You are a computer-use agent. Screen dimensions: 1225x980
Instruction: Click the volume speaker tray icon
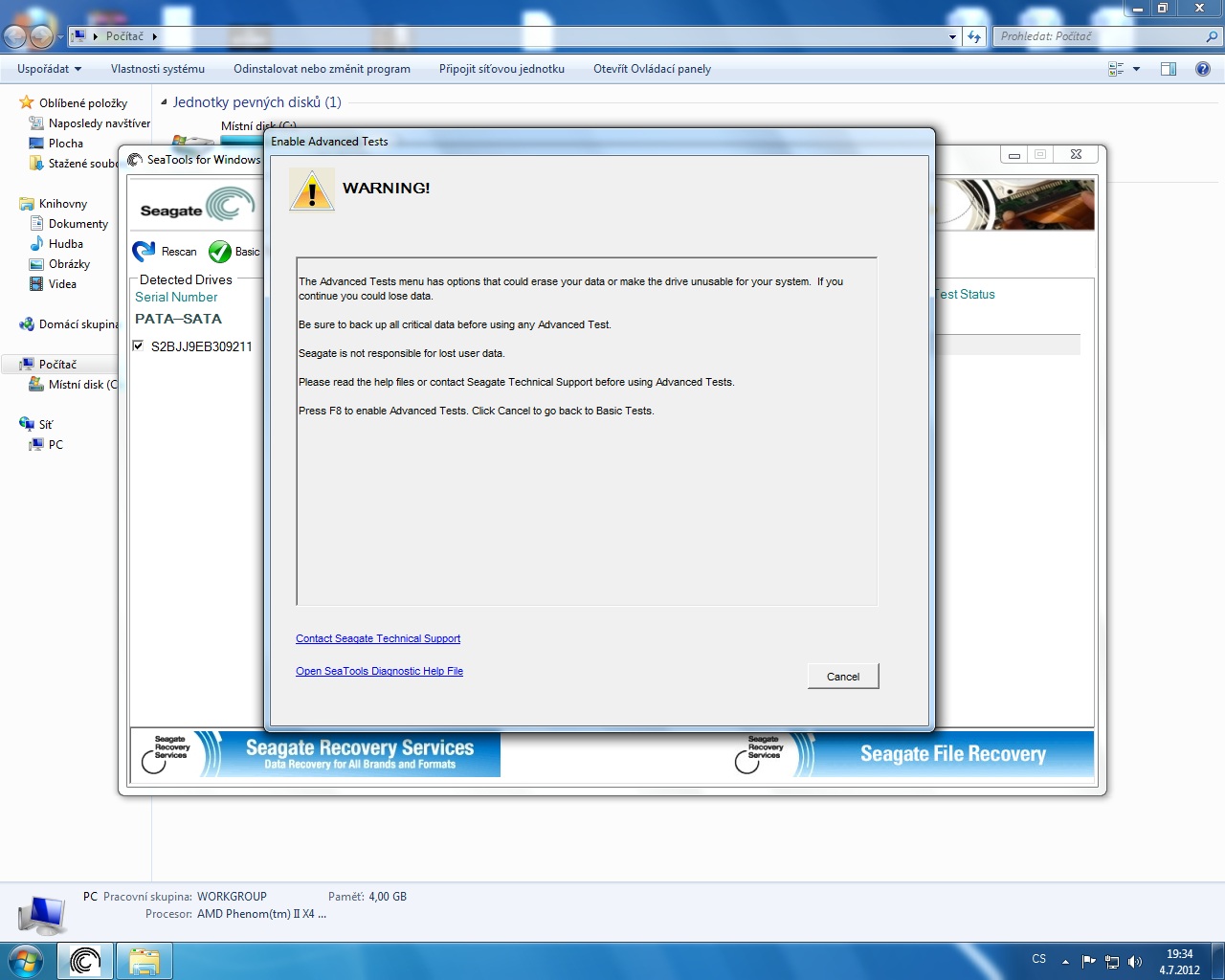1135,962
